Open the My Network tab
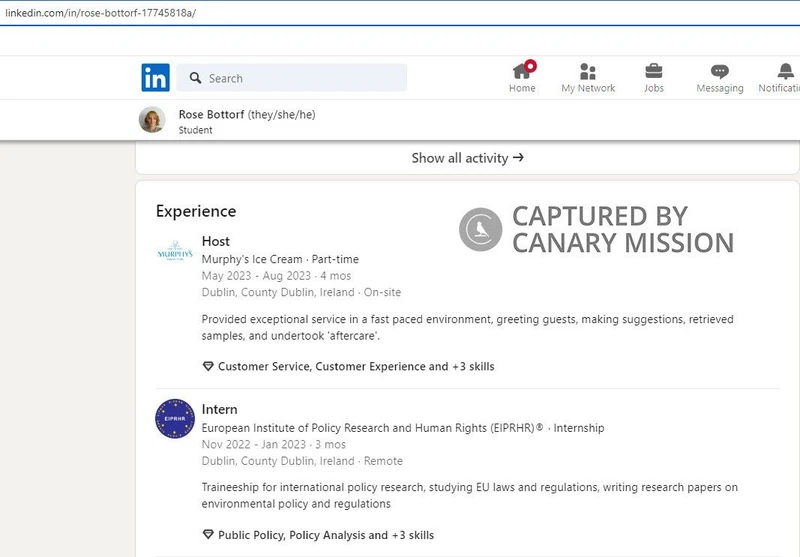Screen dimensions: 800x557 (588, 78)
